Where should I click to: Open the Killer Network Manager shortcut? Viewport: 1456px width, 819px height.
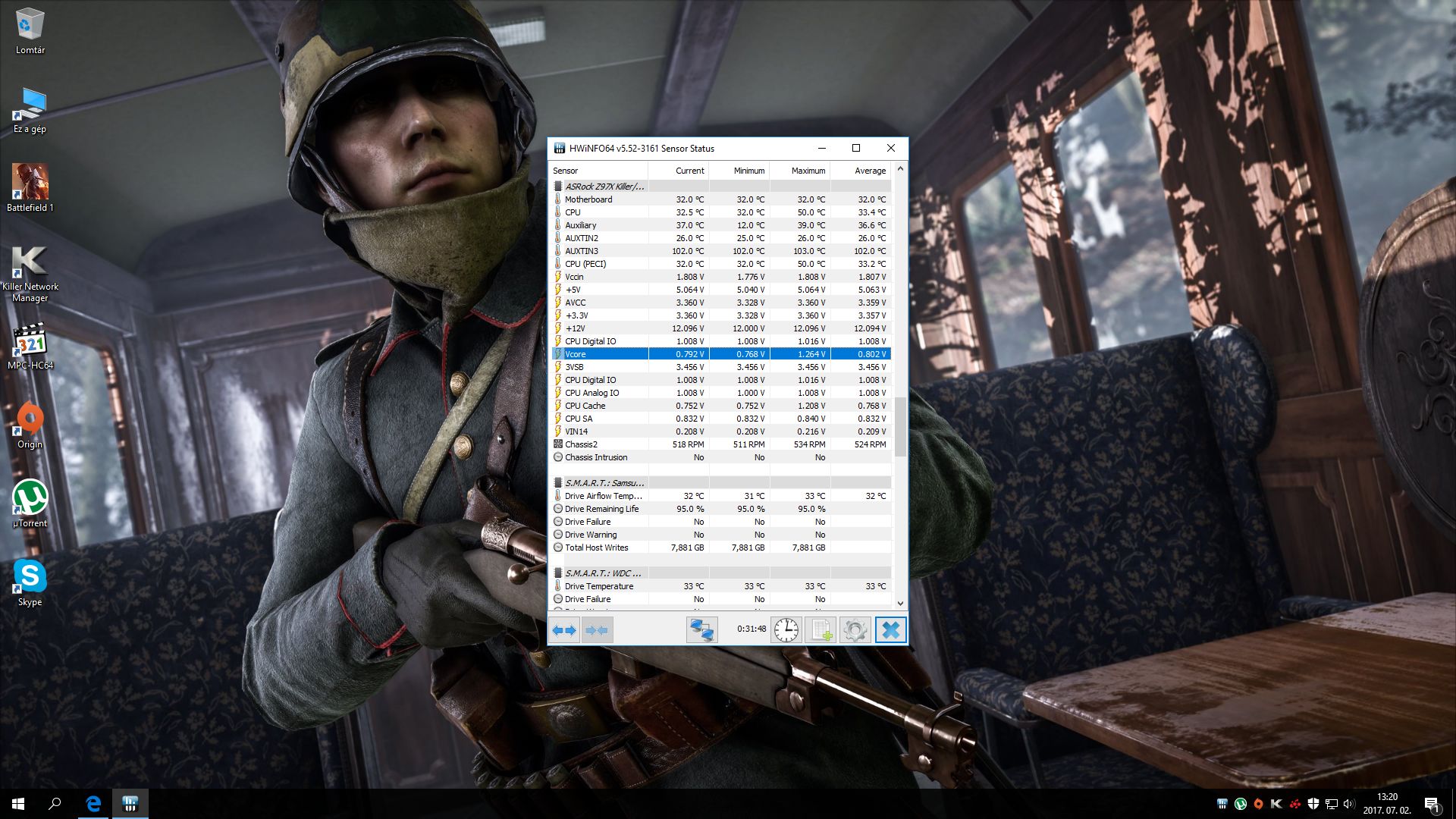click(x=30, y=275)
